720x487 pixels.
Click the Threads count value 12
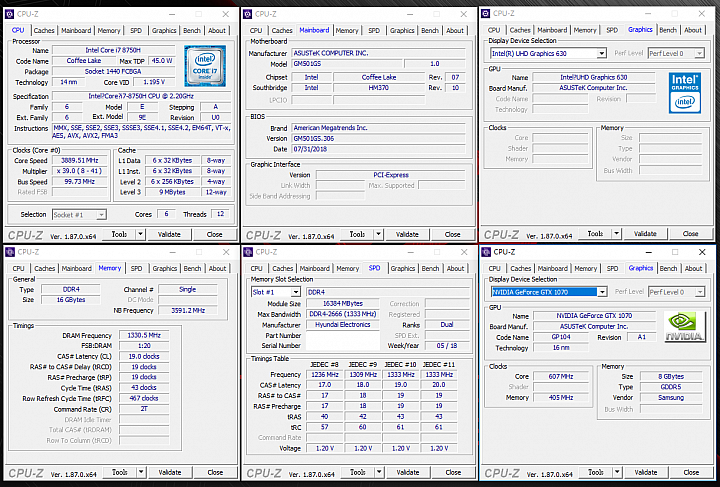point(220,214)
